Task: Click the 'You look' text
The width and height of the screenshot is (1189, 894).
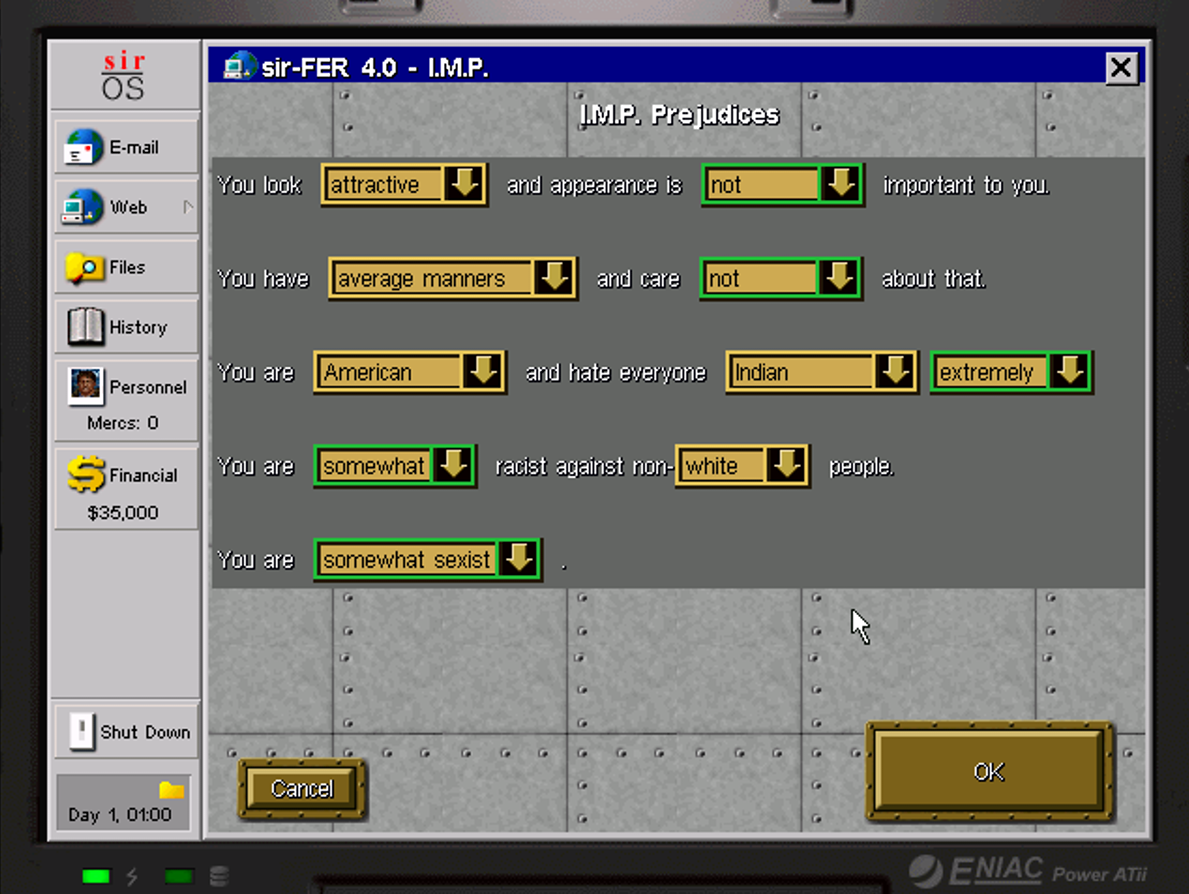Action: click(x=259, y=185)
